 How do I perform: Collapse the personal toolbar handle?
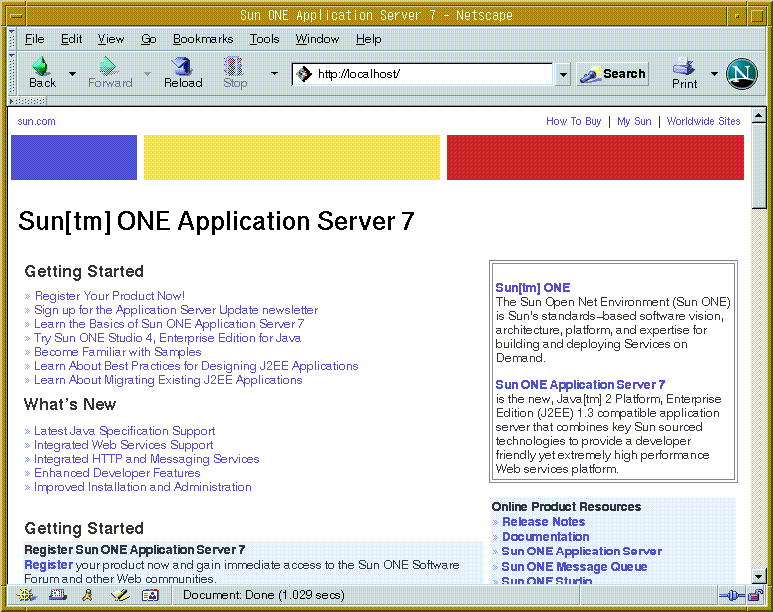[x=28, y=101]
